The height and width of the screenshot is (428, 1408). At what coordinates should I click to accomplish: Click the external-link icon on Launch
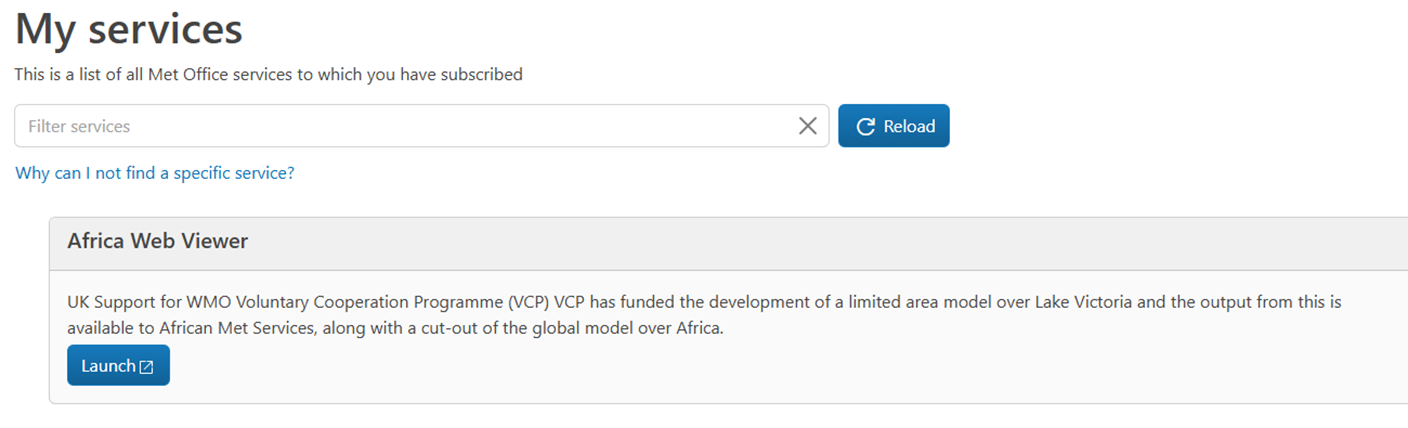[x=147, y=367]
